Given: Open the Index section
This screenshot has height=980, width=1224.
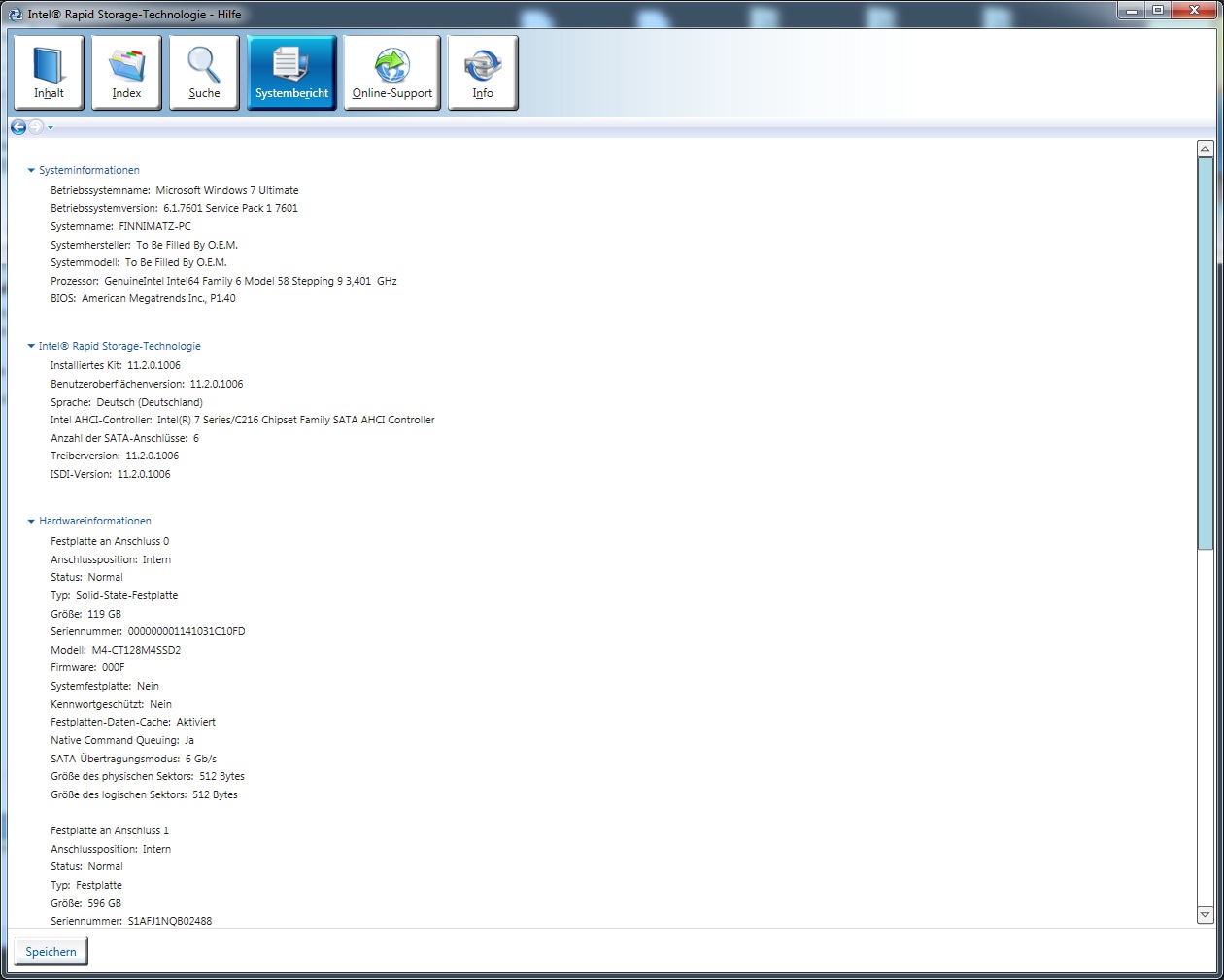Looking at the screenshot, I should click(x=126, y=73).
